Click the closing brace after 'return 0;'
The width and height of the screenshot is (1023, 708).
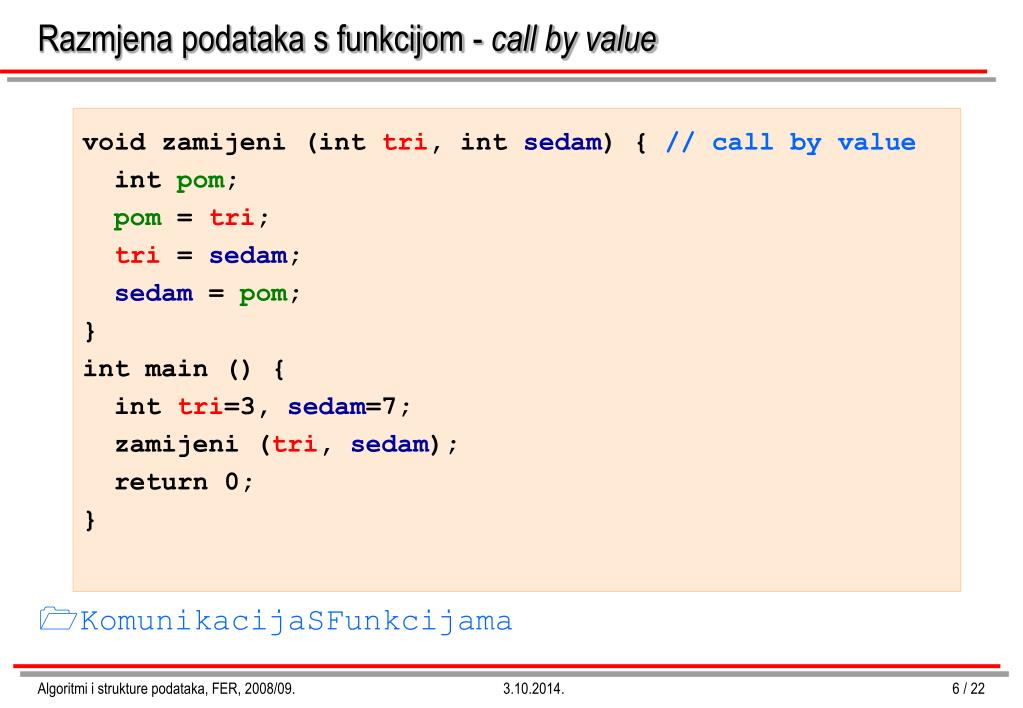coord(90,520)
